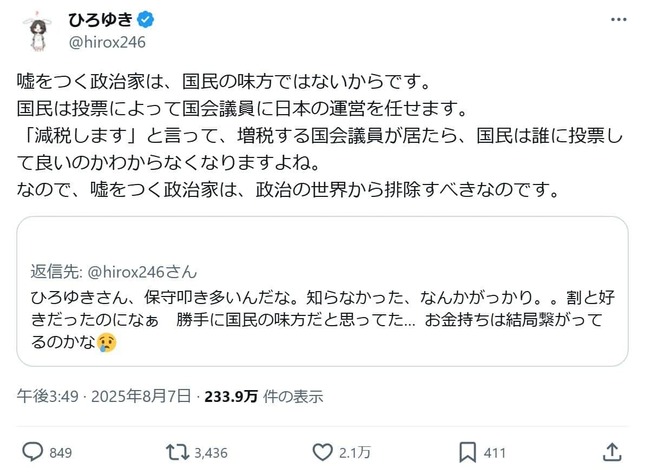The width and height of the screenshot is (645, 475).
Task: Click the reply speech bubble icon
Action: click(31, 451)
